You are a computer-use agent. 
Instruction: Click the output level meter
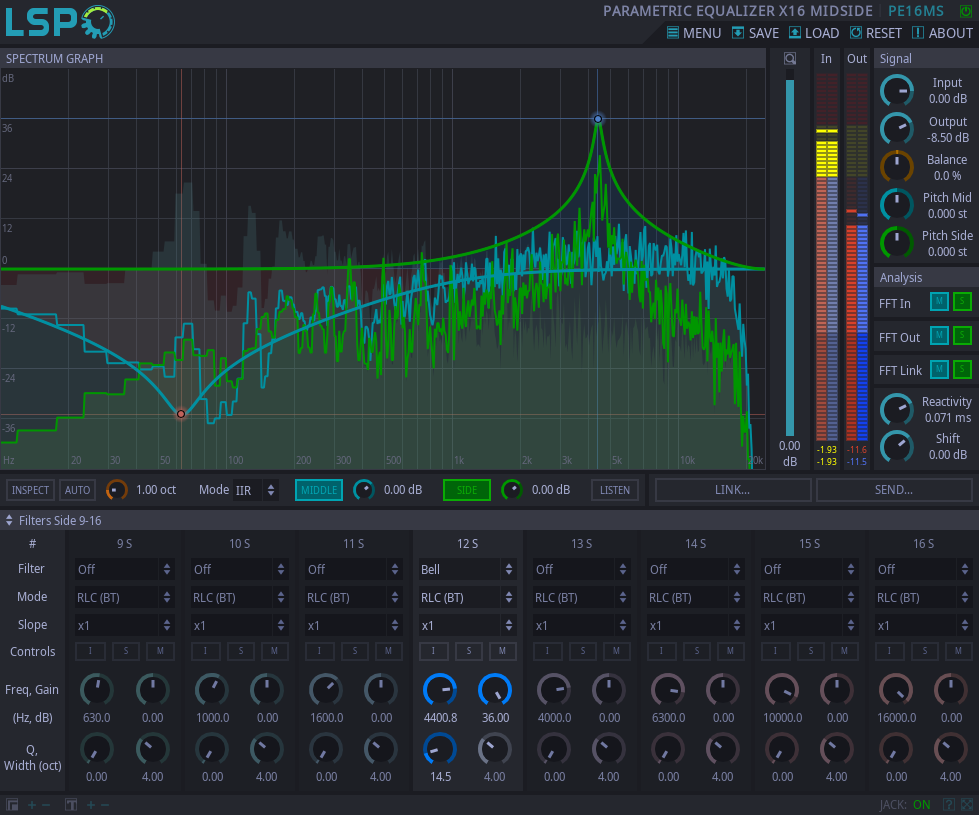[857, 257]
